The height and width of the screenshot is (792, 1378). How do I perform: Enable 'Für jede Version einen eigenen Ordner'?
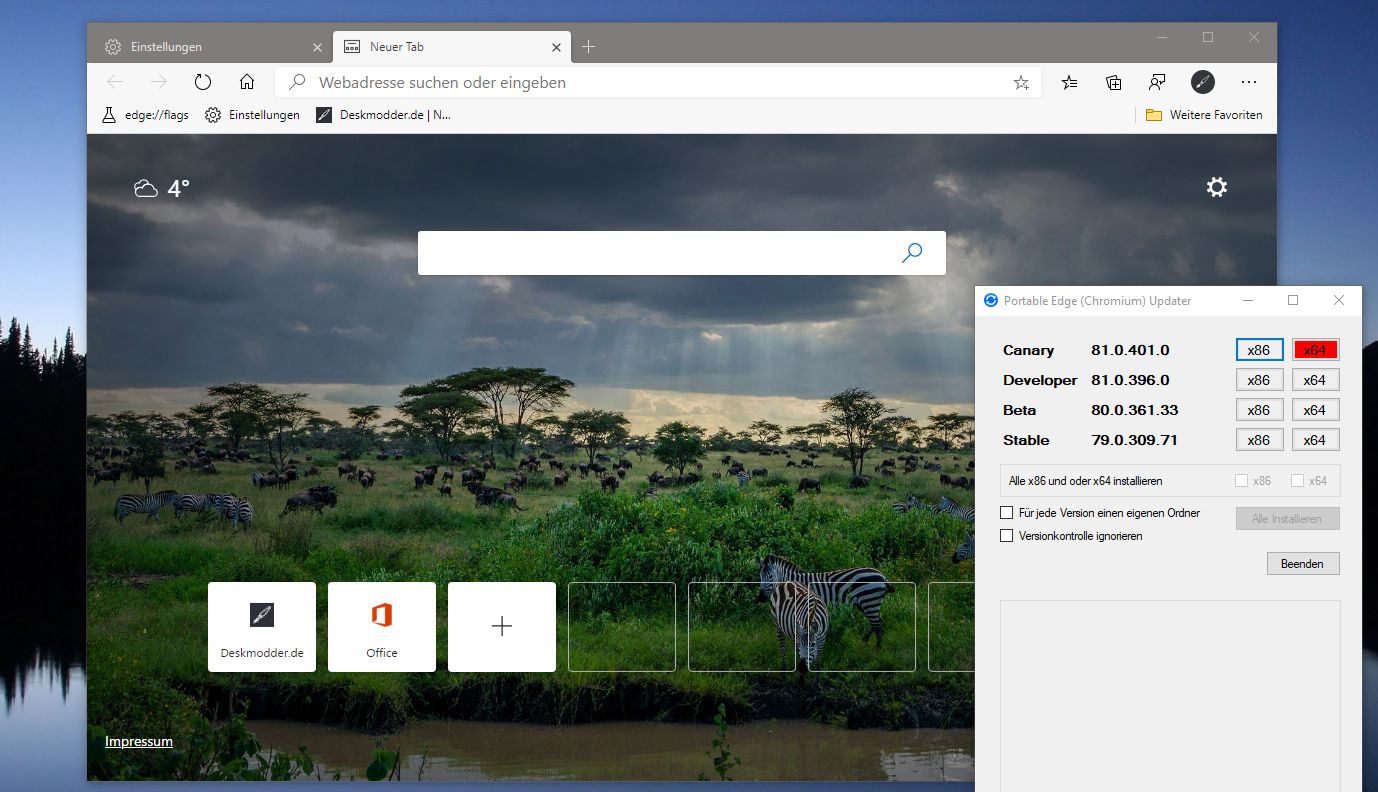point(1007,513)
